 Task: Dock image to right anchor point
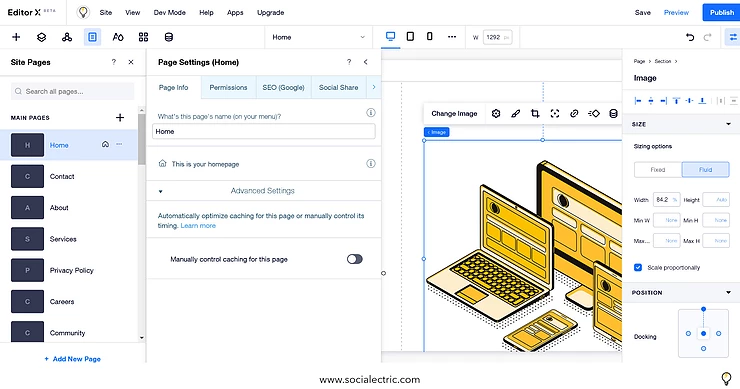coord(718,333)
